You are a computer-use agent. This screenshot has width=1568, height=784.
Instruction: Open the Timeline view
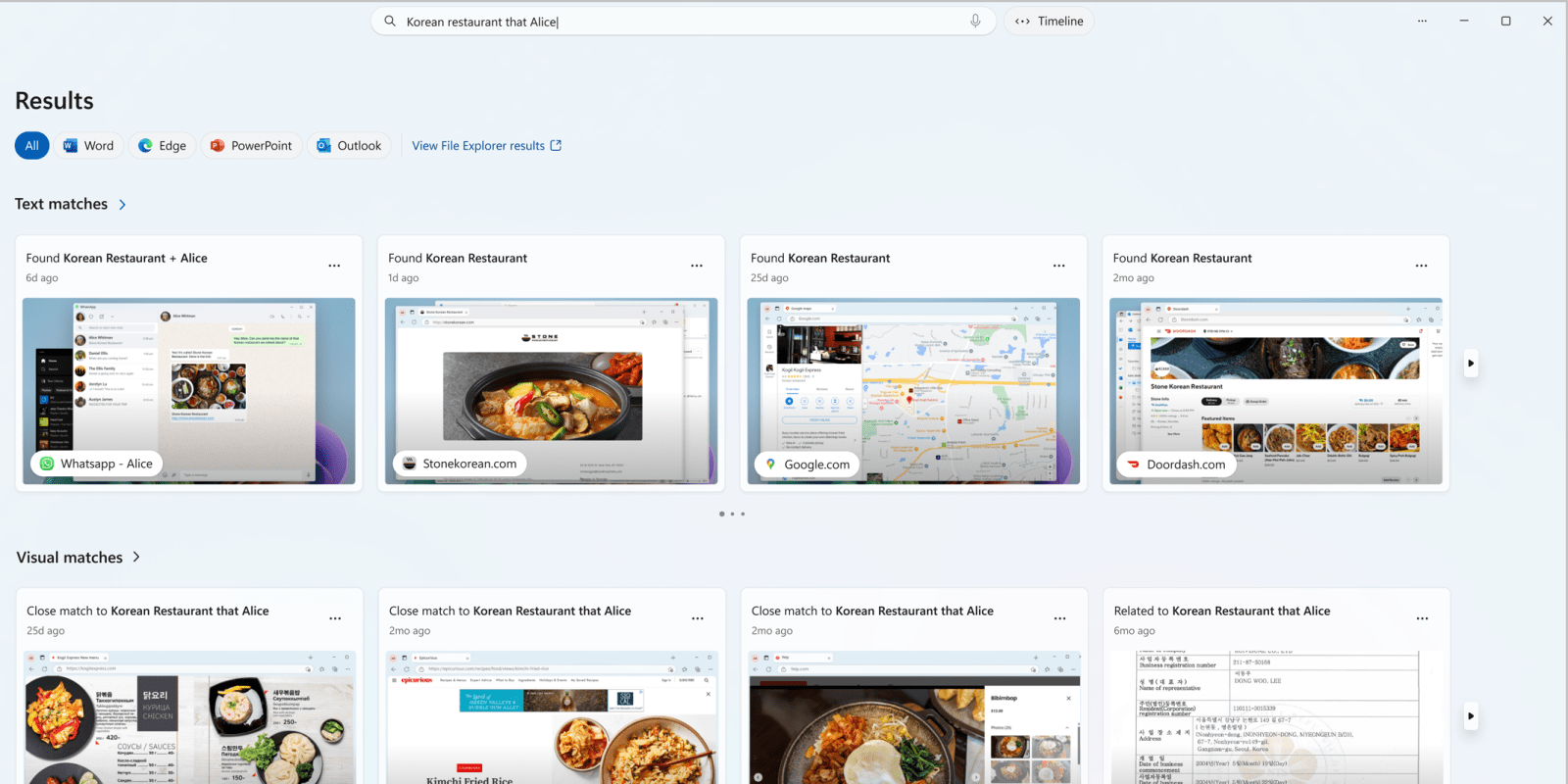point(1049,21)
